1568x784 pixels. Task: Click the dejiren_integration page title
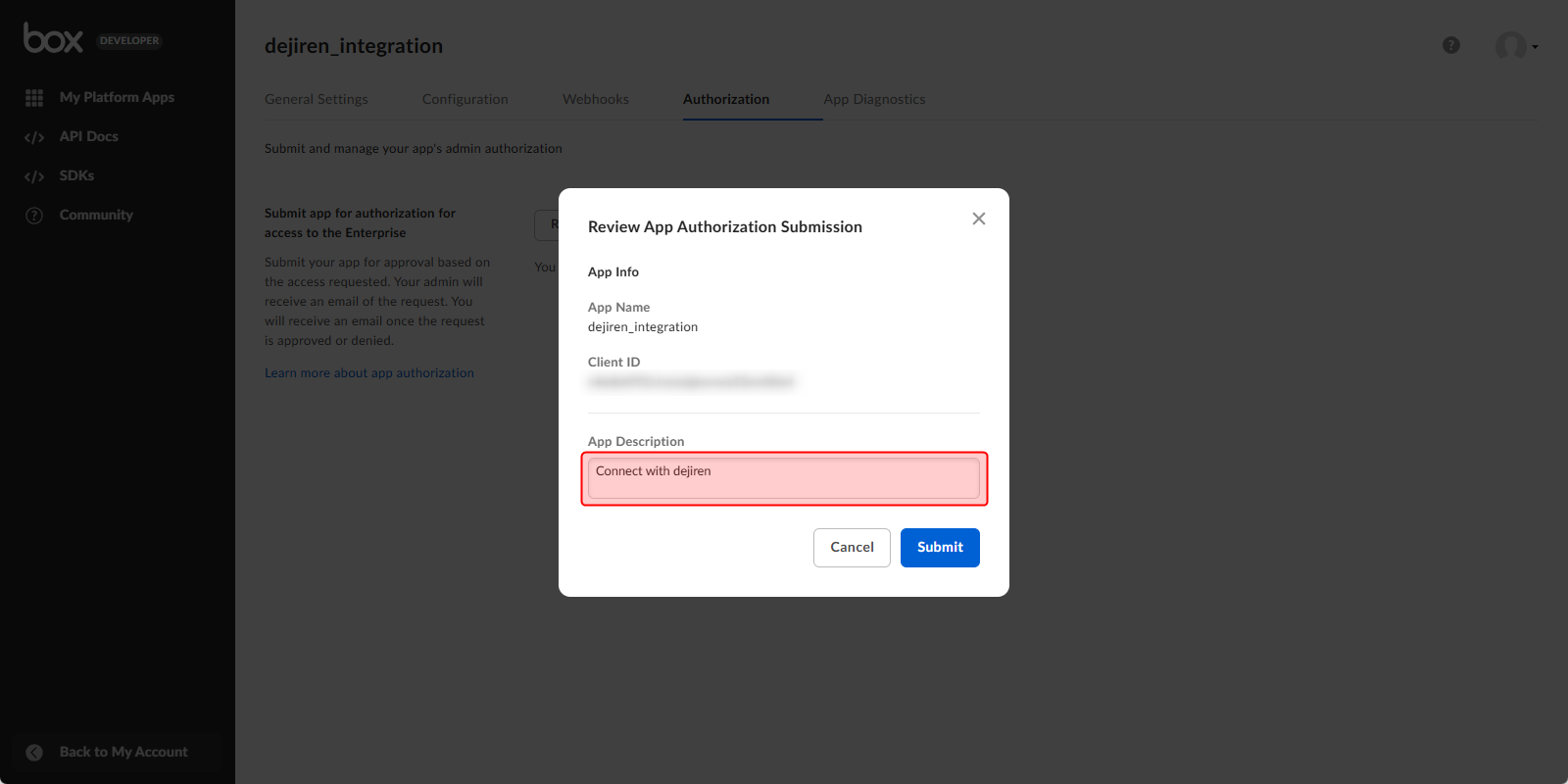click(x=354, y=46)
